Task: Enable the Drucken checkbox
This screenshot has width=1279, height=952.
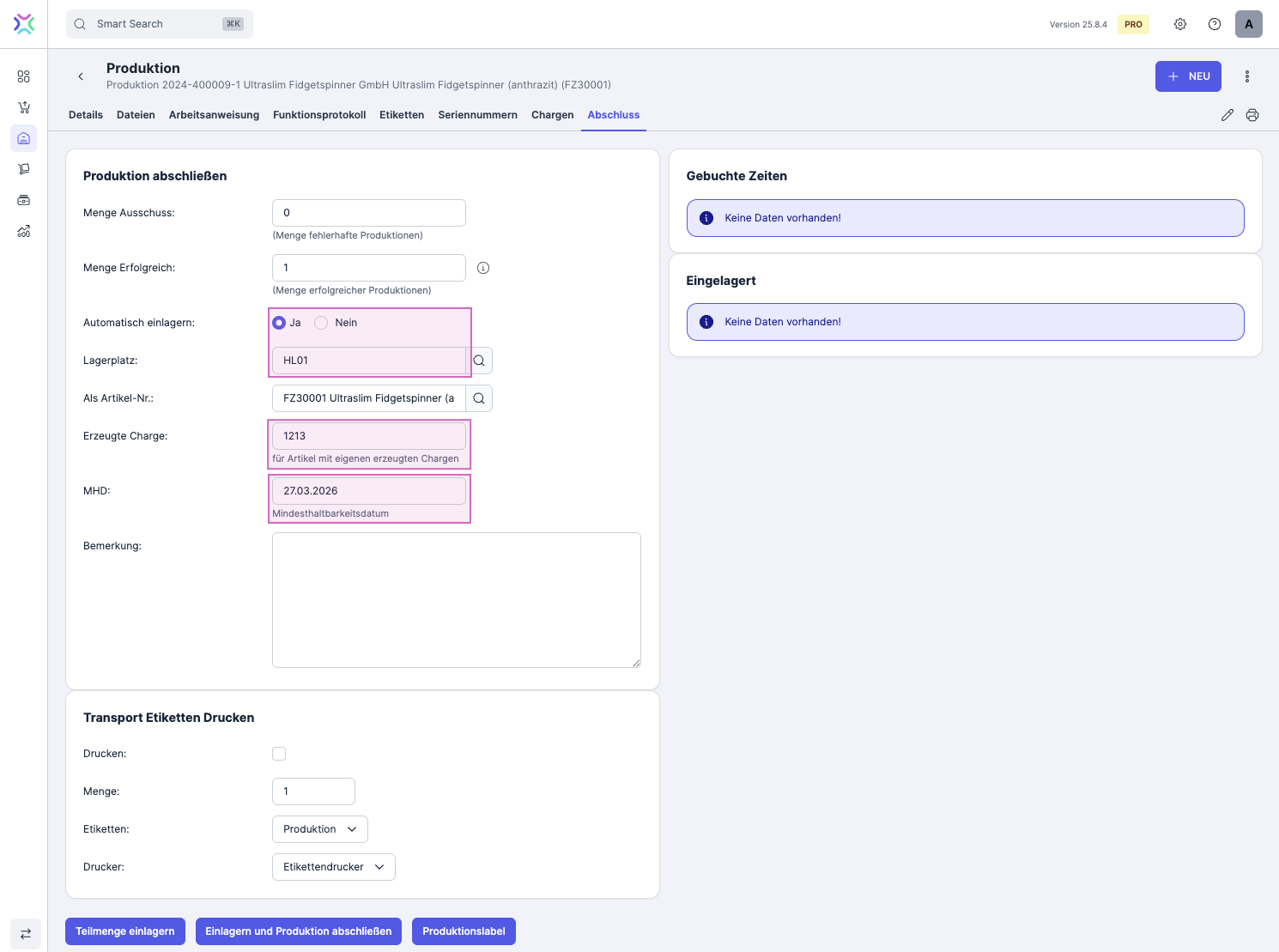Action: pyautogui.click(x=279, y=754)
